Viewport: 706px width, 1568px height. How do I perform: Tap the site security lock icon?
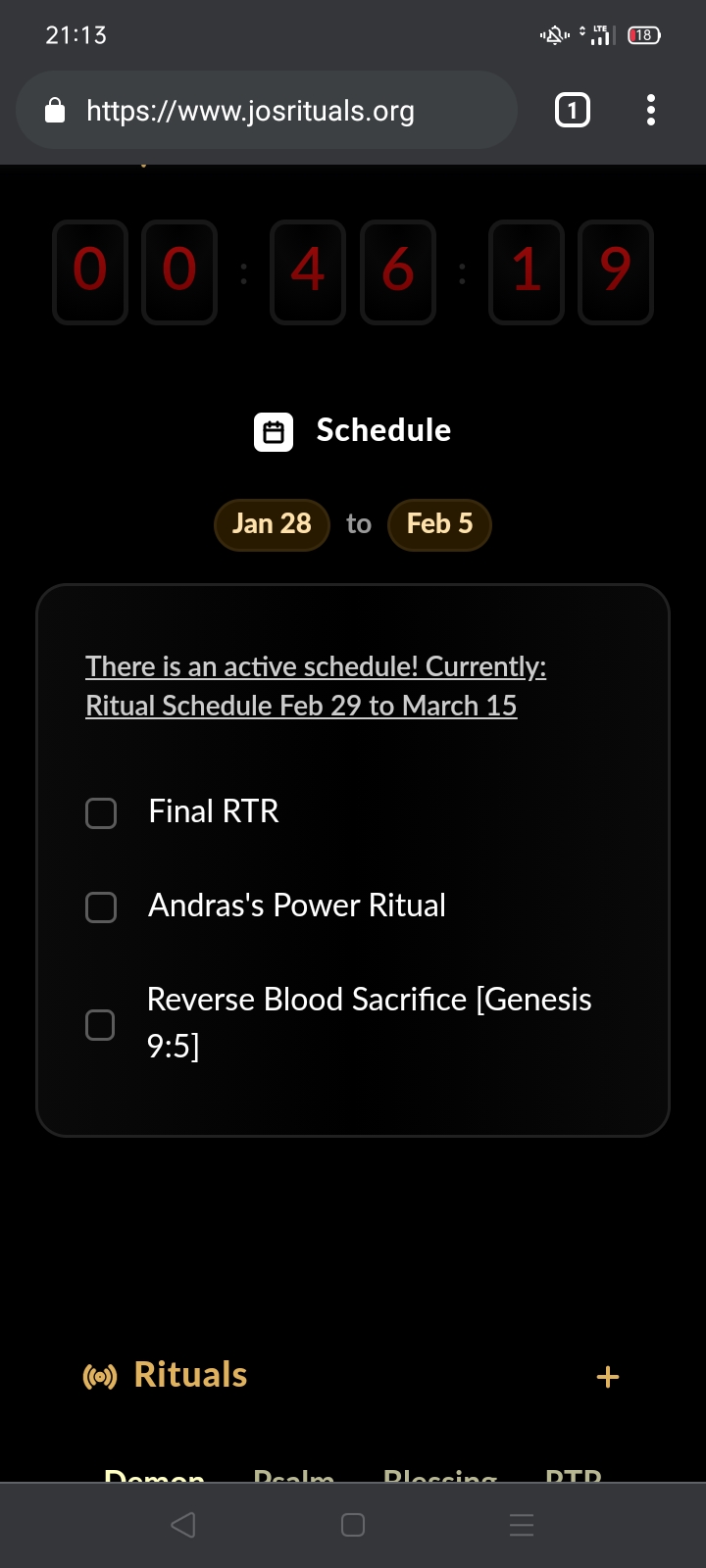coord(56,111)
